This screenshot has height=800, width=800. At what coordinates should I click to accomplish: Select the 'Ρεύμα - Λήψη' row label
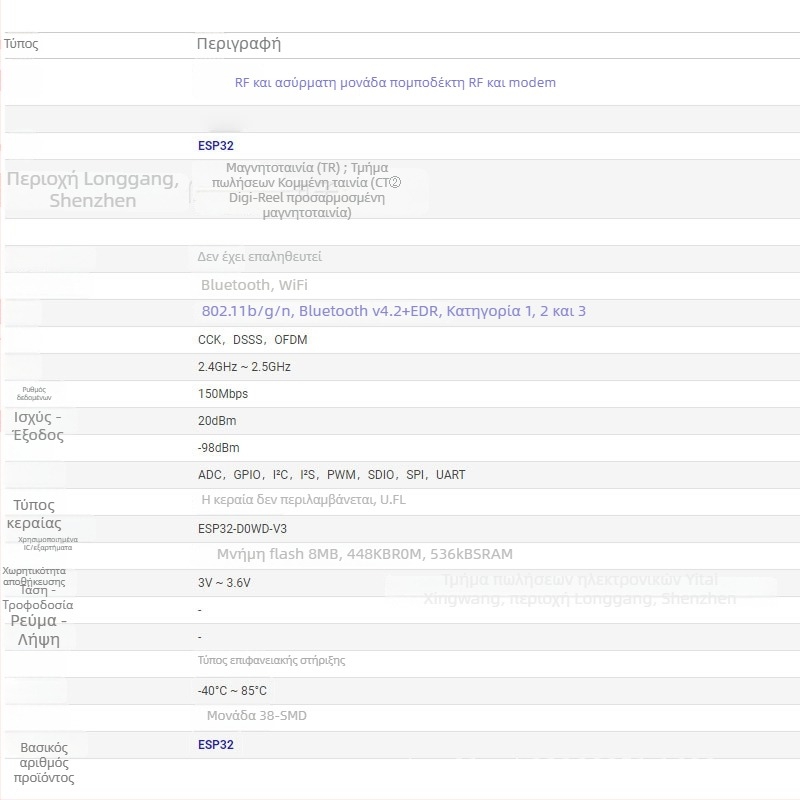click(x=39, y=630)
